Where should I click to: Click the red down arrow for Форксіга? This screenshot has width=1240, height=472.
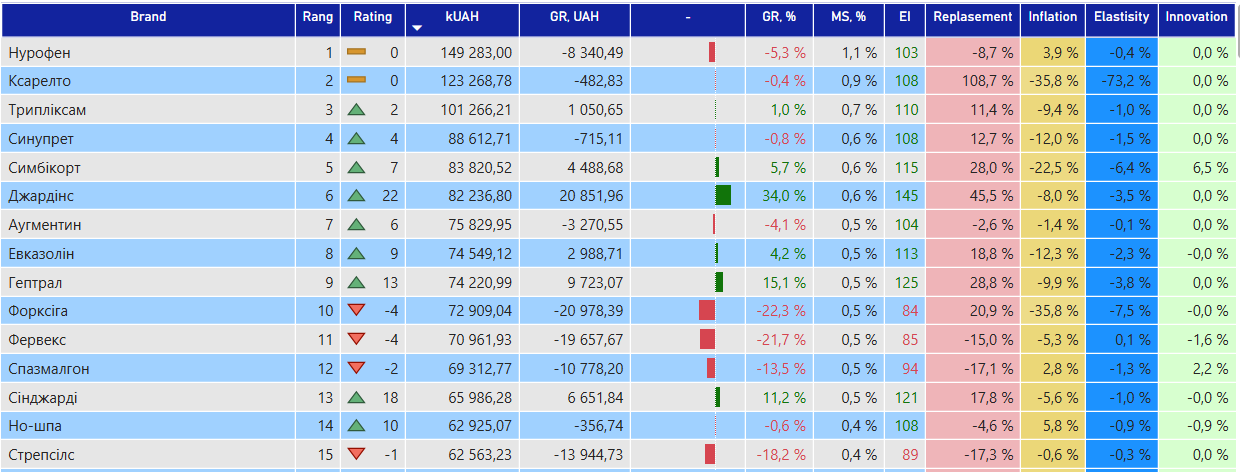click(x=356, y=311)
